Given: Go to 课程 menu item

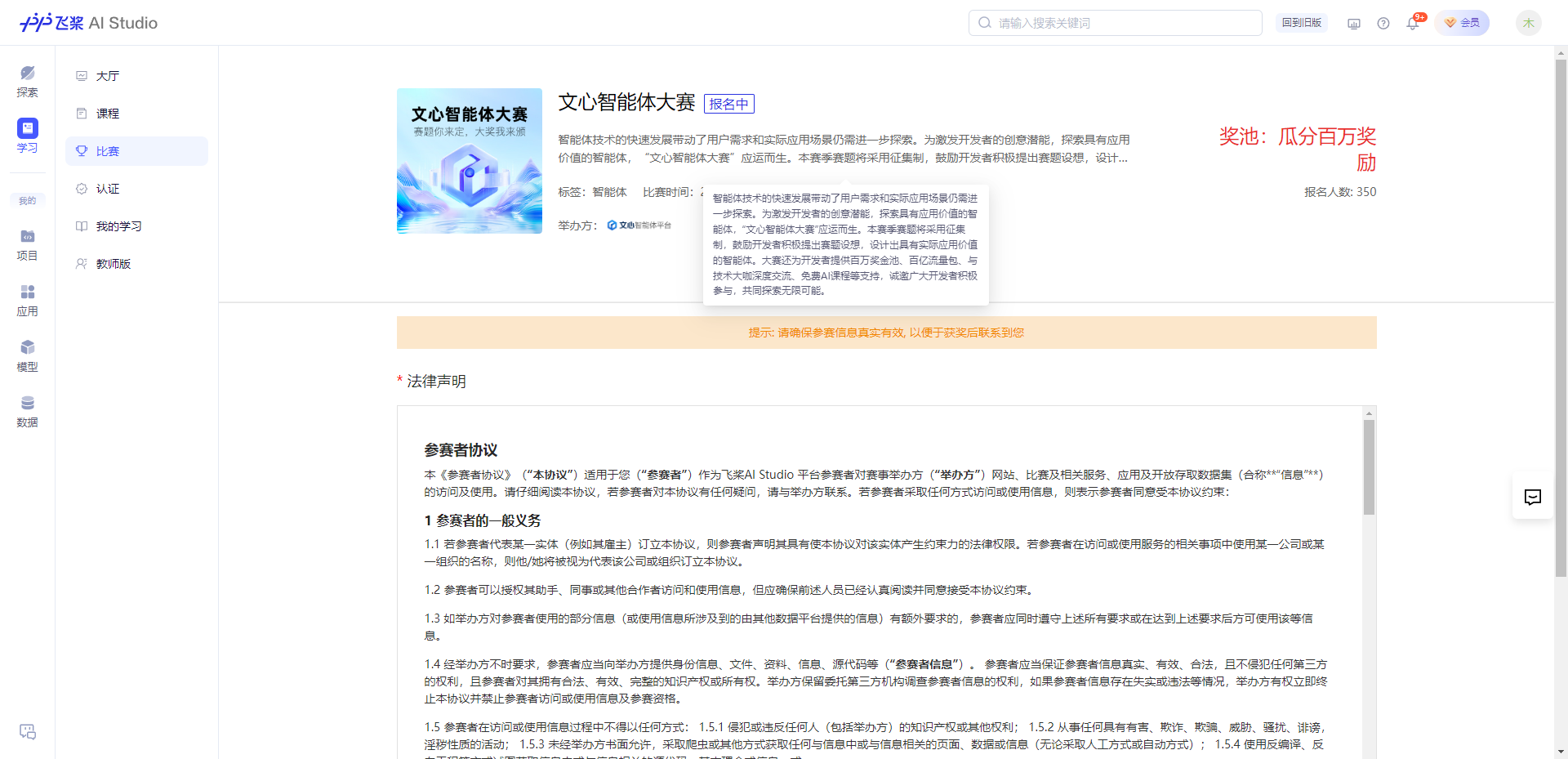Looking at the screenshot, I should coord(136,114).
